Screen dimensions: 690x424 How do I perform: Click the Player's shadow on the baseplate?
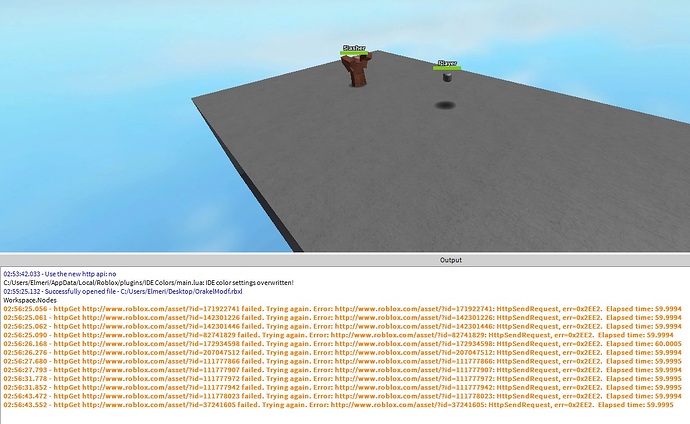tap(445, 105)
